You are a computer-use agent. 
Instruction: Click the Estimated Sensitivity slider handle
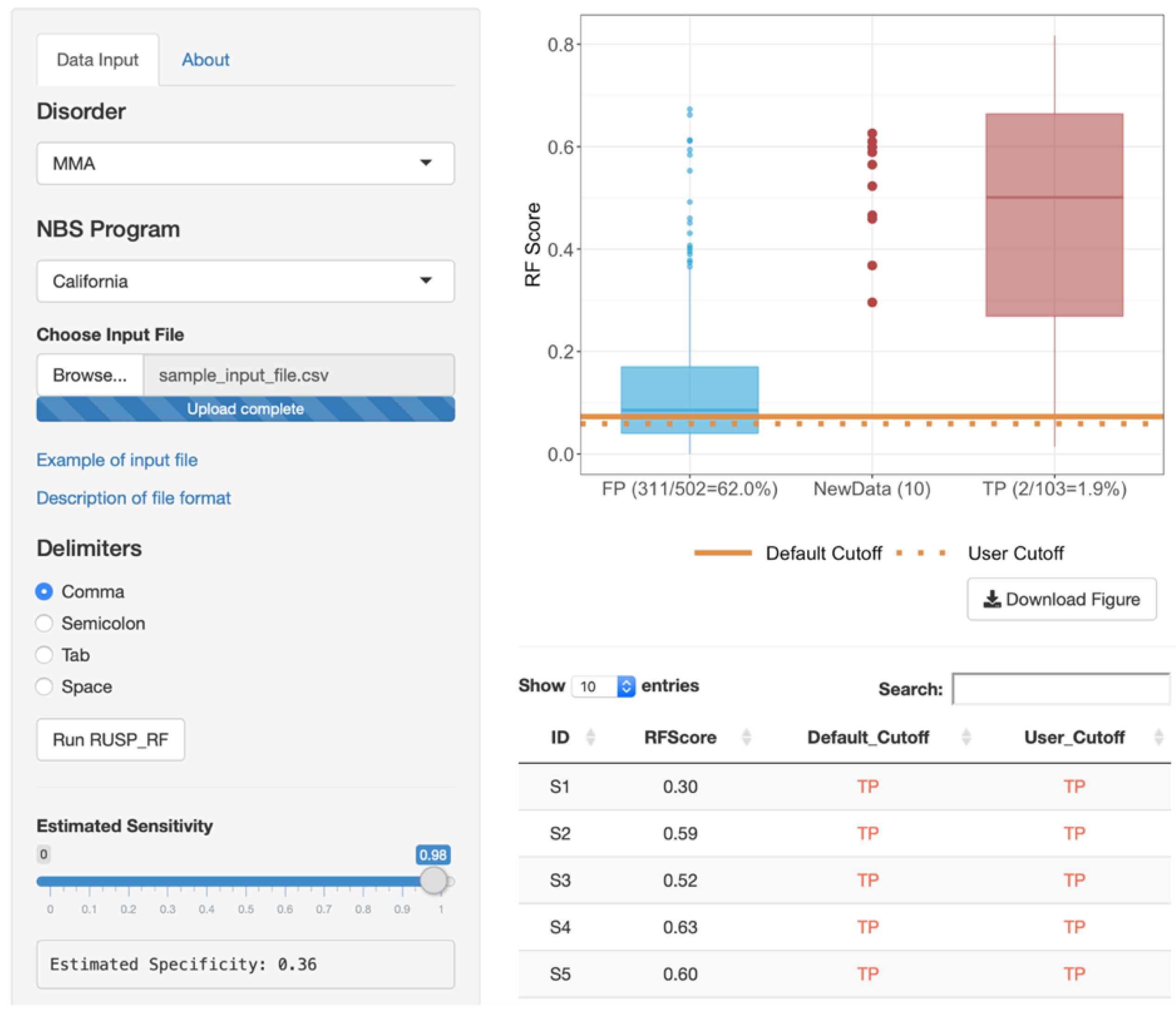pos(433,880)
